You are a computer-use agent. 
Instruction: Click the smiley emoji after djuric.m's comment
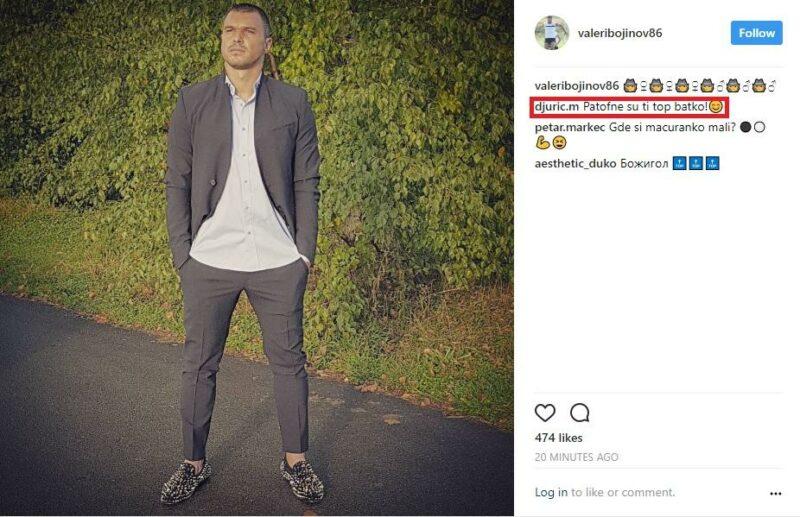pyautogui.click(x=715, y=107)
